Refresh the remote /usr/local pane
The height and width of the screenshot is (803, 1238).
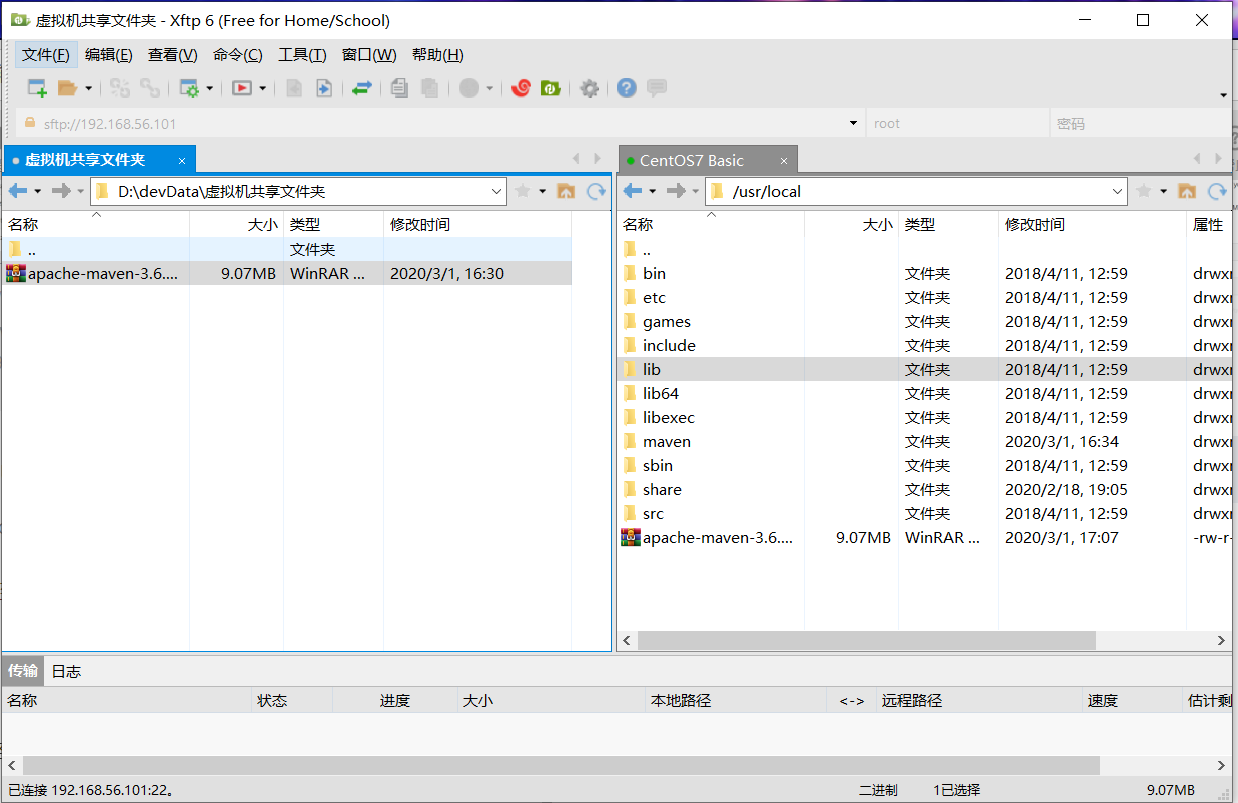[x=1217, y=191]
